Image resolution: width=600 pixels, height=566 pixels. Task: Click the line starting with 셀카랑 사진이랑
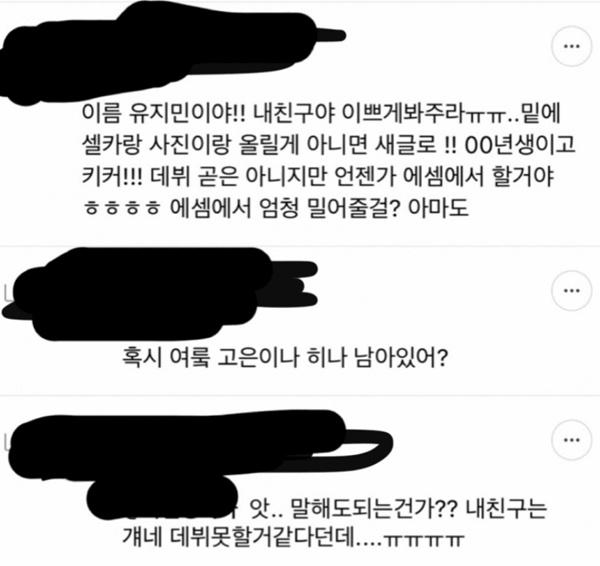tap(328, 145)
